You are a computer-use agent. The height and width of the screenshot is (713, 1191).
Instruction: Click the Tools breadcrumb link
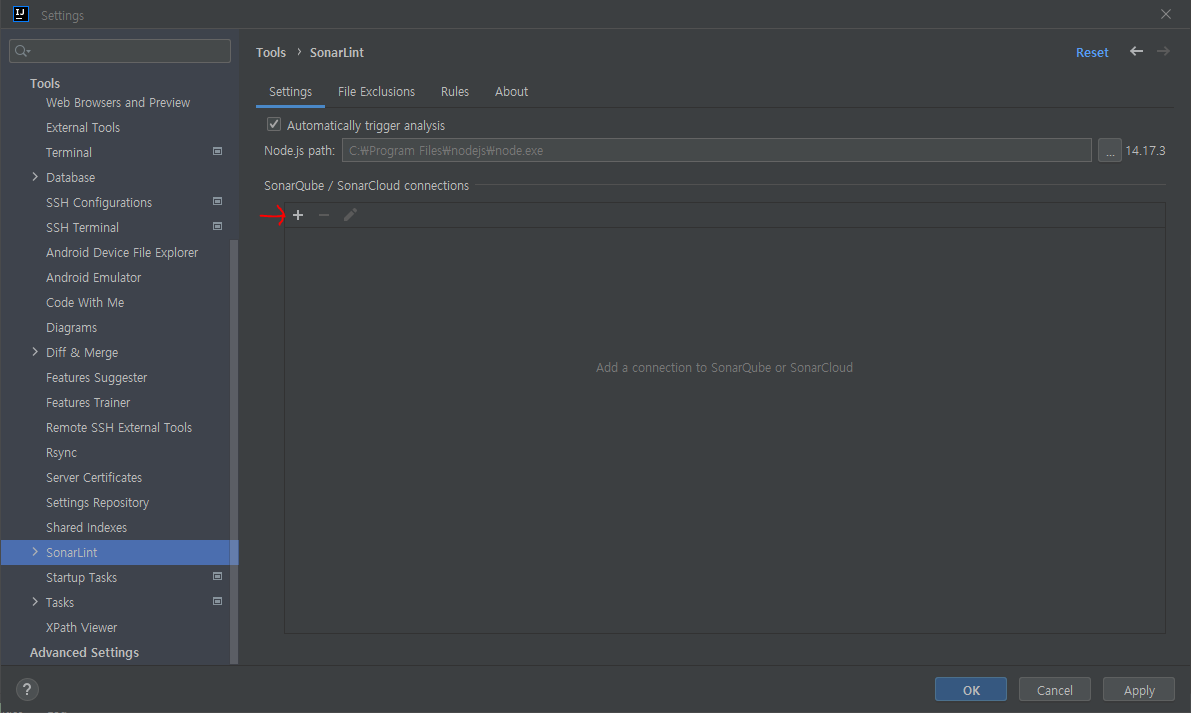(x=270, y=52)
